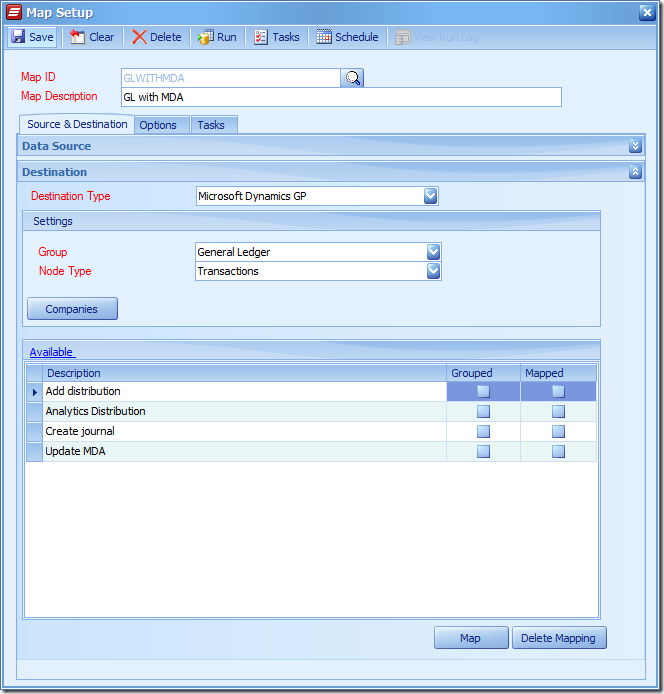664x694 pixels.
Task: Open the Group dropdown arrow
Action: 433,252
